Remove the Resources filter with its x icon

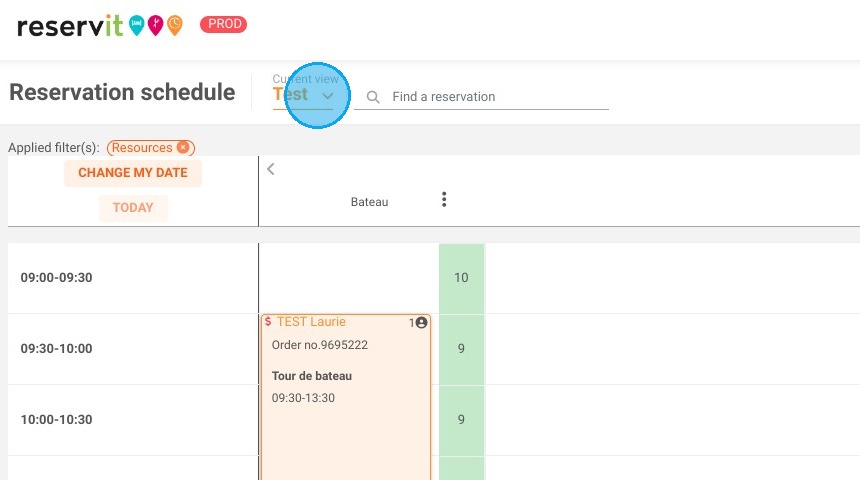click(183, 148)
